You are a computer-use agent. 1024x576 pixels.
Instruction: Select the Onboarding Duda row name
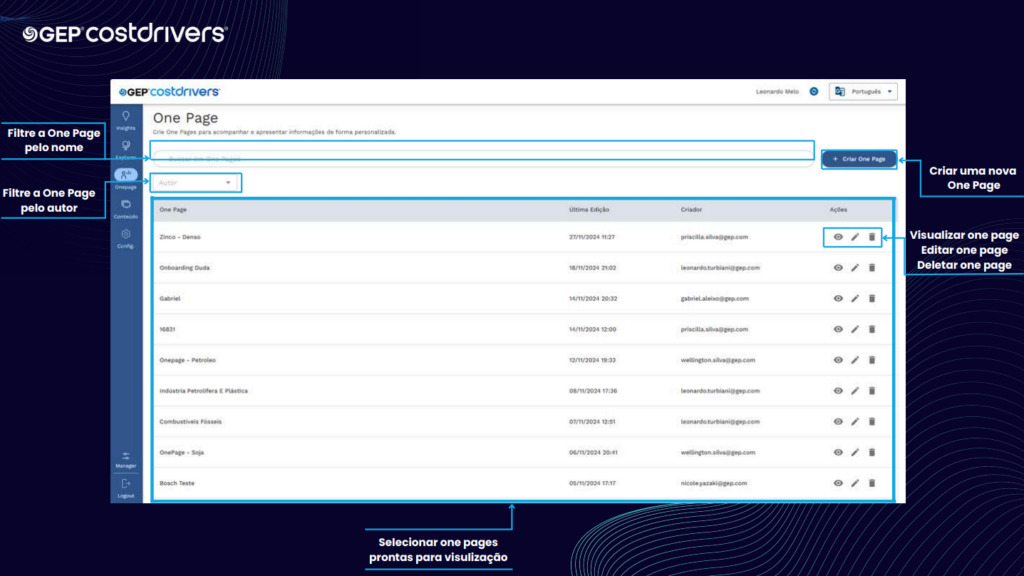click(x=185, y=268)
